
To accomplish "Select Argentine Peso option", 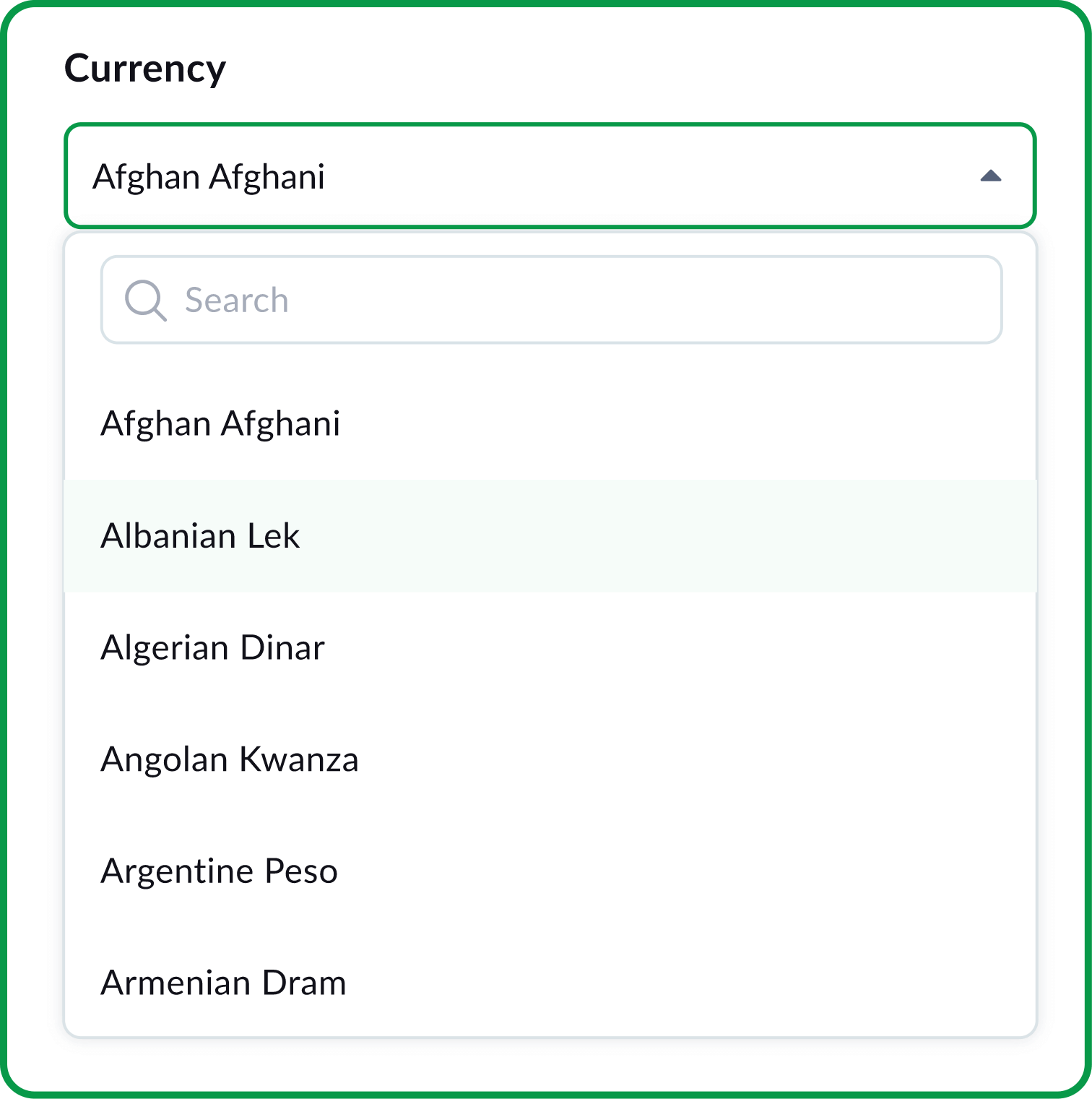I will pyautogui.click(x=220, y=871).
